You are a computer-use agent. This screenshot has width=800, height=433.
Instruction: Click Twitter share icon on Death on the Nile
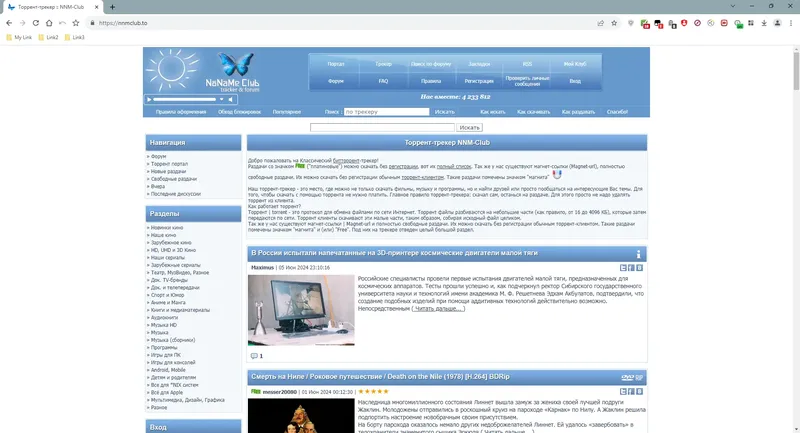(x=623, y=392)
